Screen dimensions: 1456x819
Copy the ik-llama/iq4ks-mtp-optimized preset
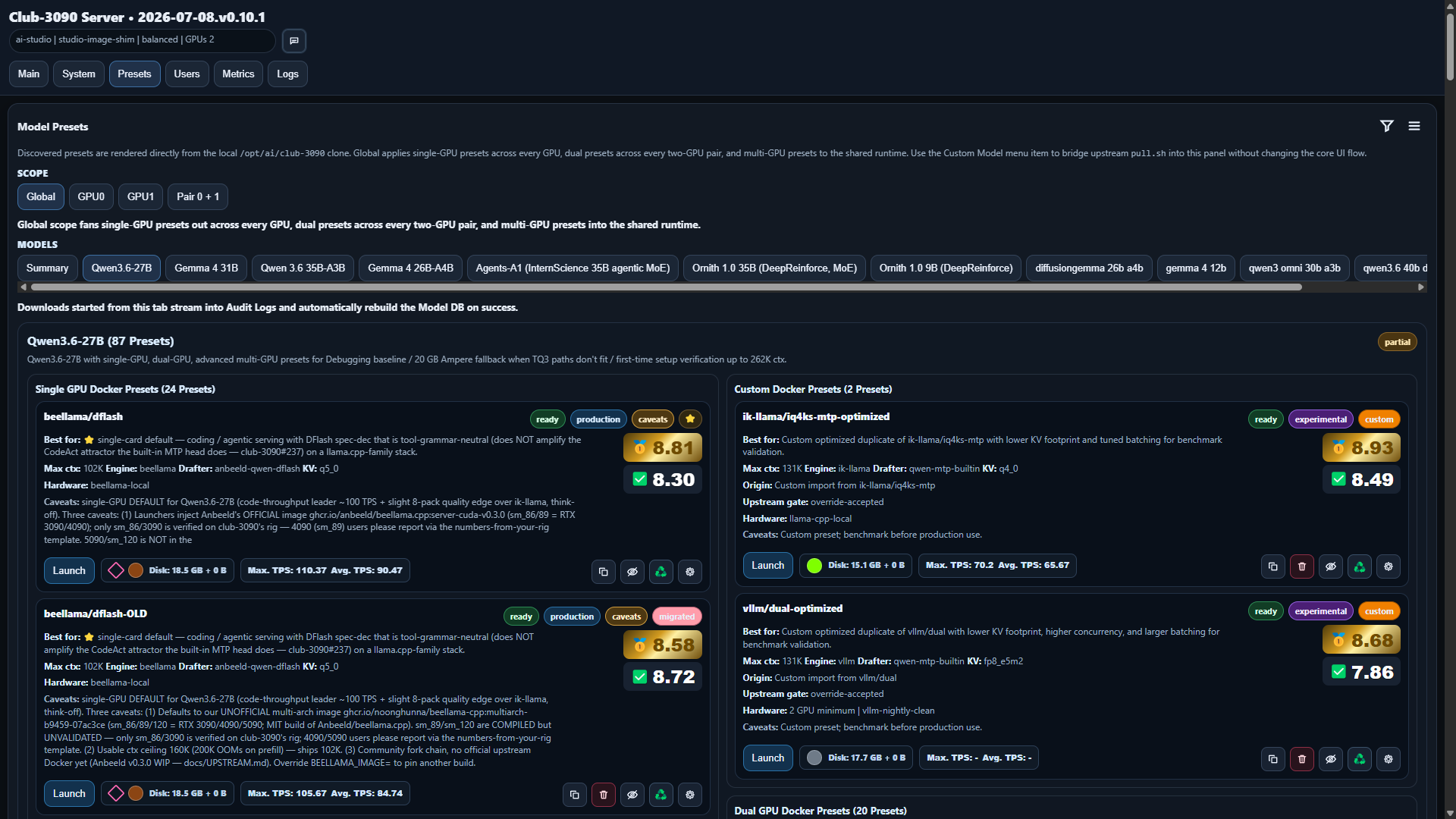[x=1273, y=566]
